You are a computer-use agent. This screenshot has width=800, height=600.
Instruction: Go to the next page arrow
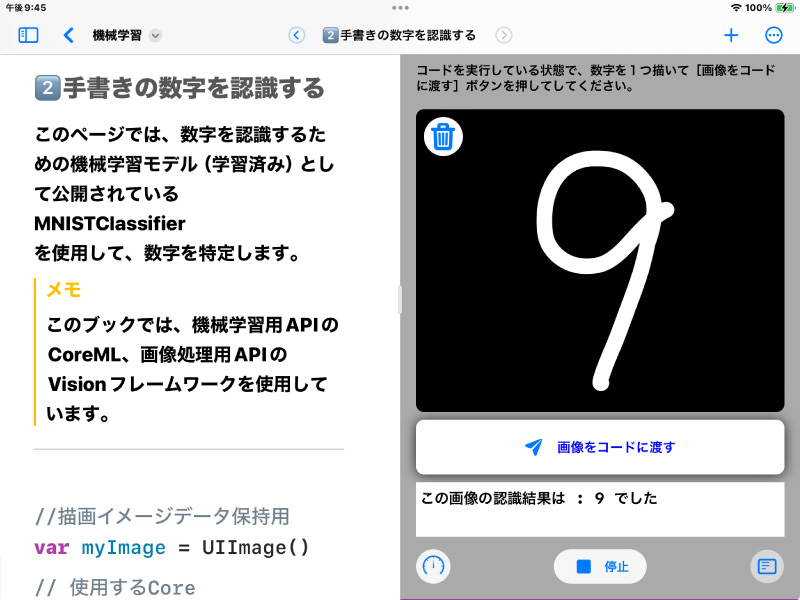point(504,35)
